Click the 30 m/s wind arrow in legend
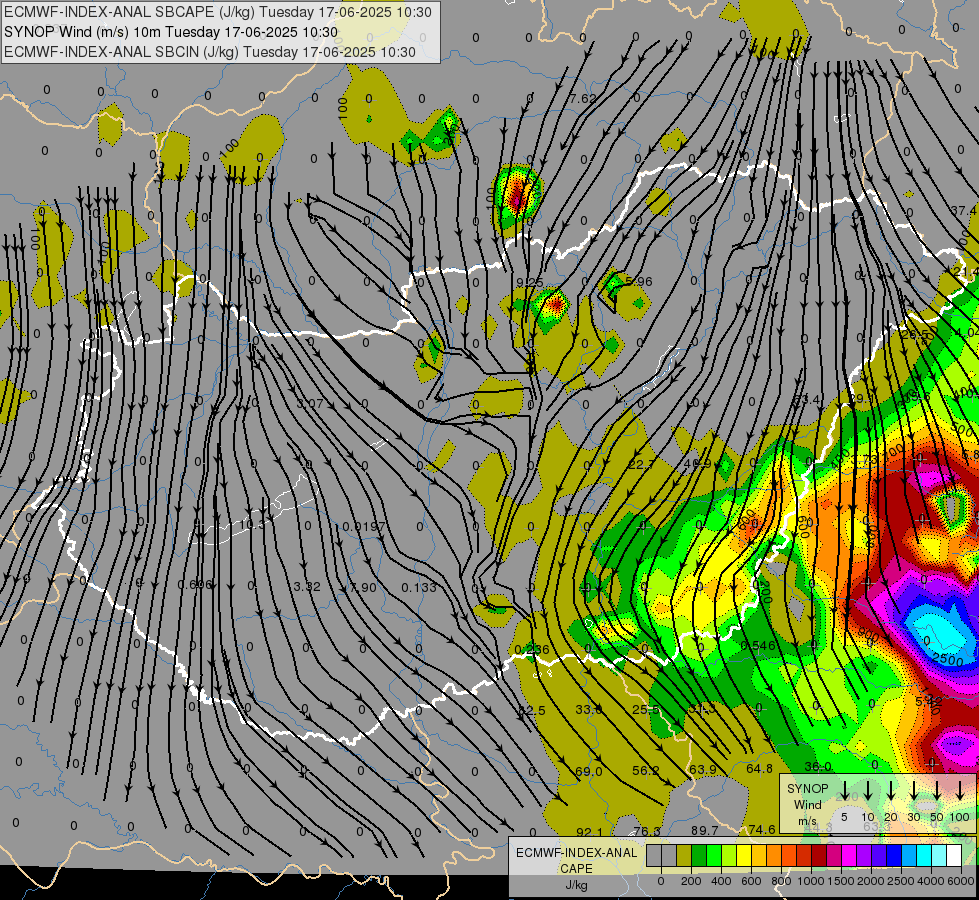Viewport: 979px width, 900px height. (x=914, y=791)
